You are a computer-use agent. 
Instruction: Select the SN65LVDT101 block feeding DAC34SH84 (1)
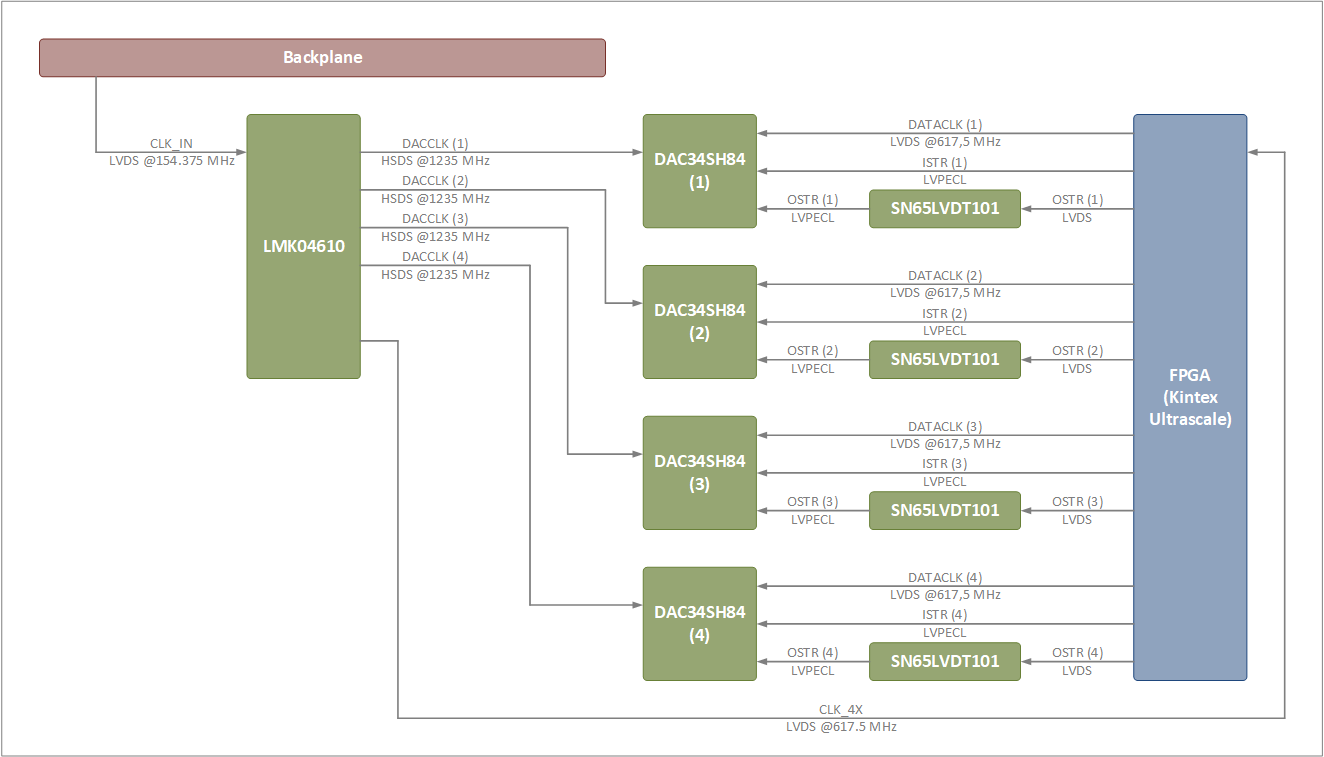click(x=945, y=209)
